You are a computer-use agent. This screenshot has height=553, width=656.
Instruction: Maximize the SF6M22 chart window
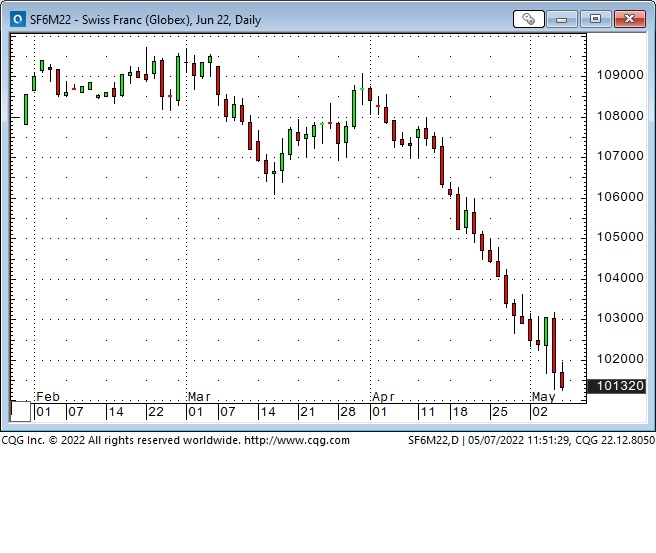(x=595, y=19)
